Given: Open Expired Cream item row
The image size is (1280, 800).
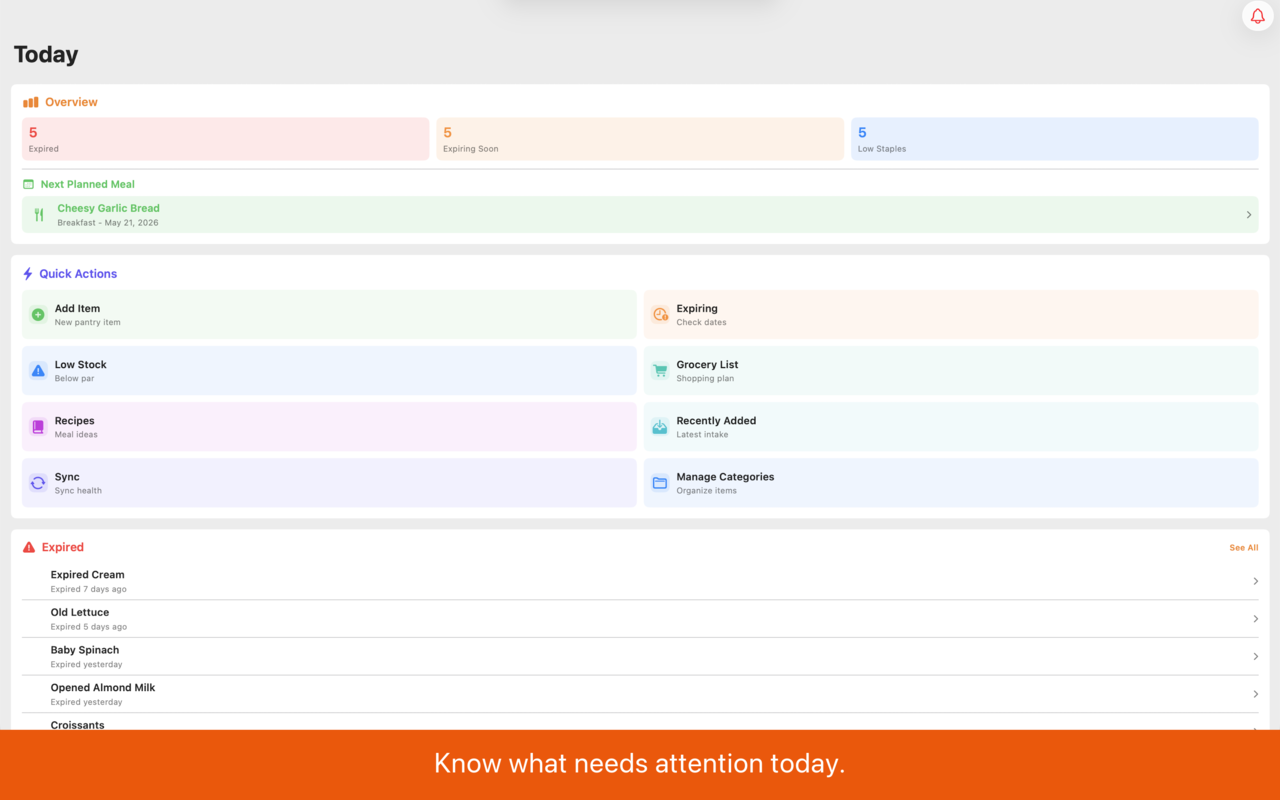Looking at the screenshot, I should [640, 581].
